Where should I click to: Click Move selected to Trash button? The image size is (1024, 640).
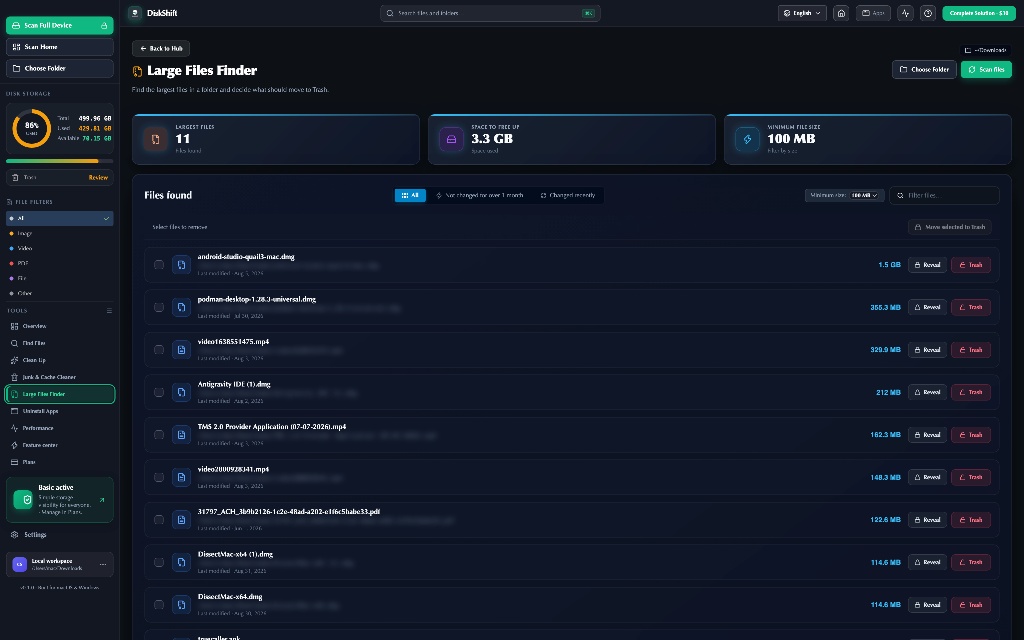pos(950,227)
